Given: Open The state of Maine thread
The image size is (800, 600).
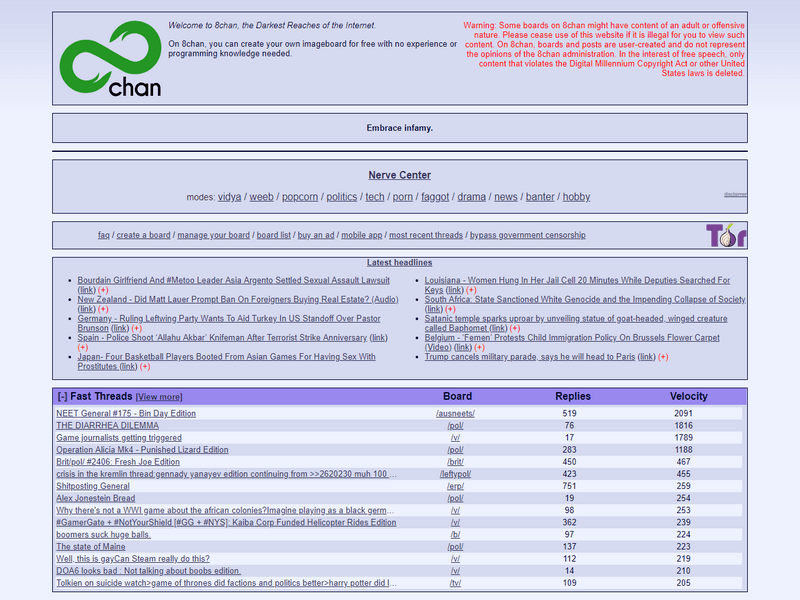Looking at the screenshot, I should point(90,546).
